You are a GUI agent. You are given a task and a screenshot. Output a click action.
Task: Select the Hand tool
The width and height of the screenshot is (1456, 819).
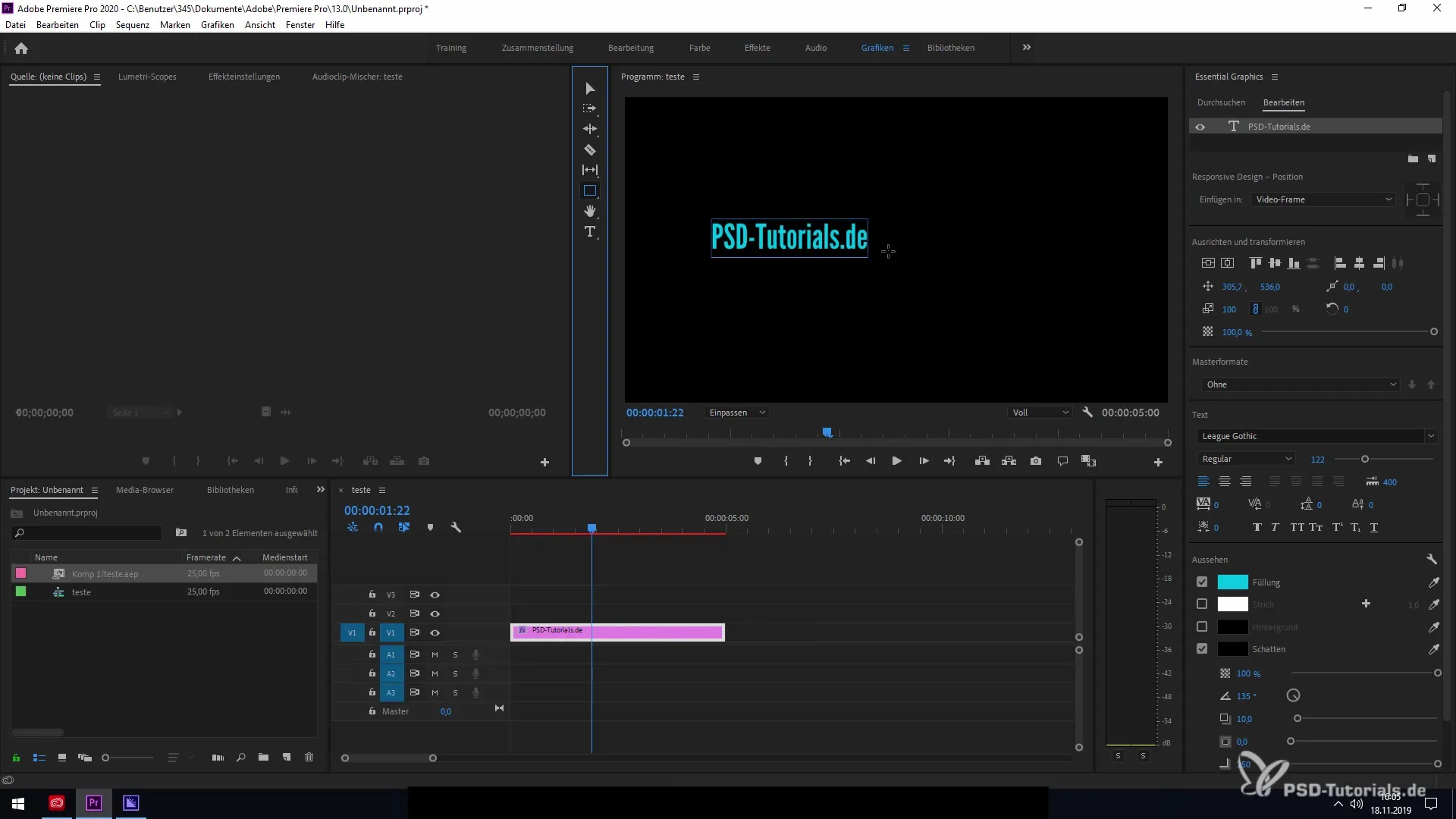tap(590, 211)
